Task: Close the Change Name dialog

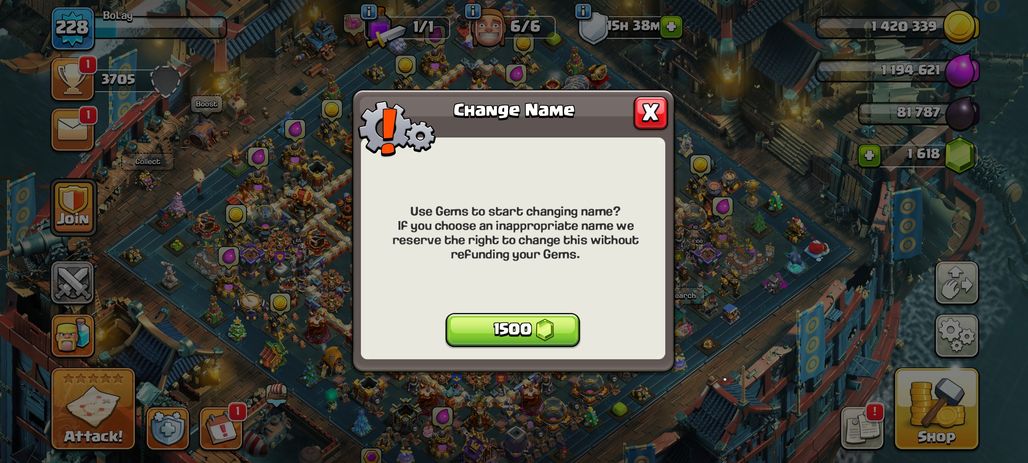Action: tap(650, 113)
